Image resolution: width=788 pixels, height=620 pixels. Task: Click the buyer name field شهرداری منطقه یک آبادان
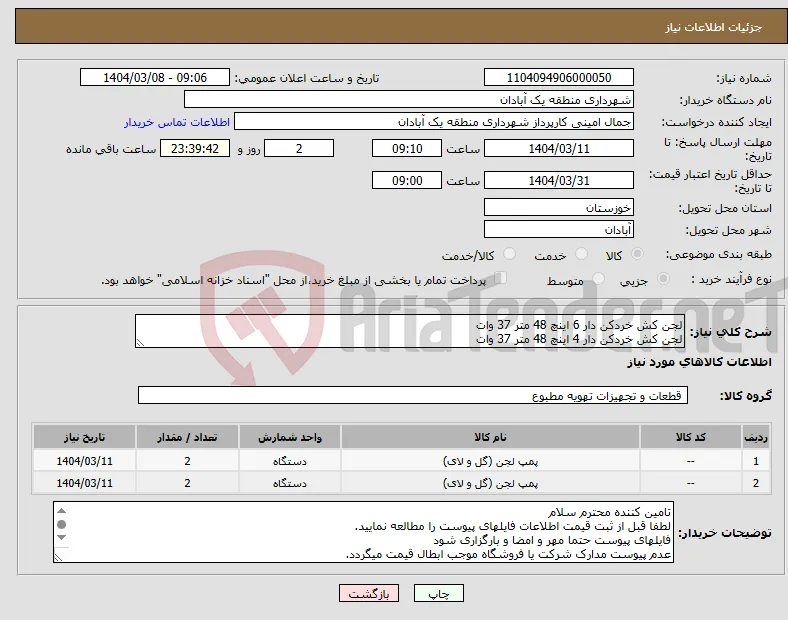click(409, 99)
